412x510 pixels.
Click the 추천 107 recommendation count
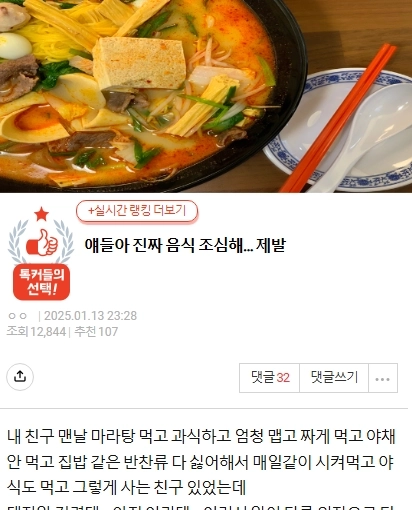click(96, 332)
